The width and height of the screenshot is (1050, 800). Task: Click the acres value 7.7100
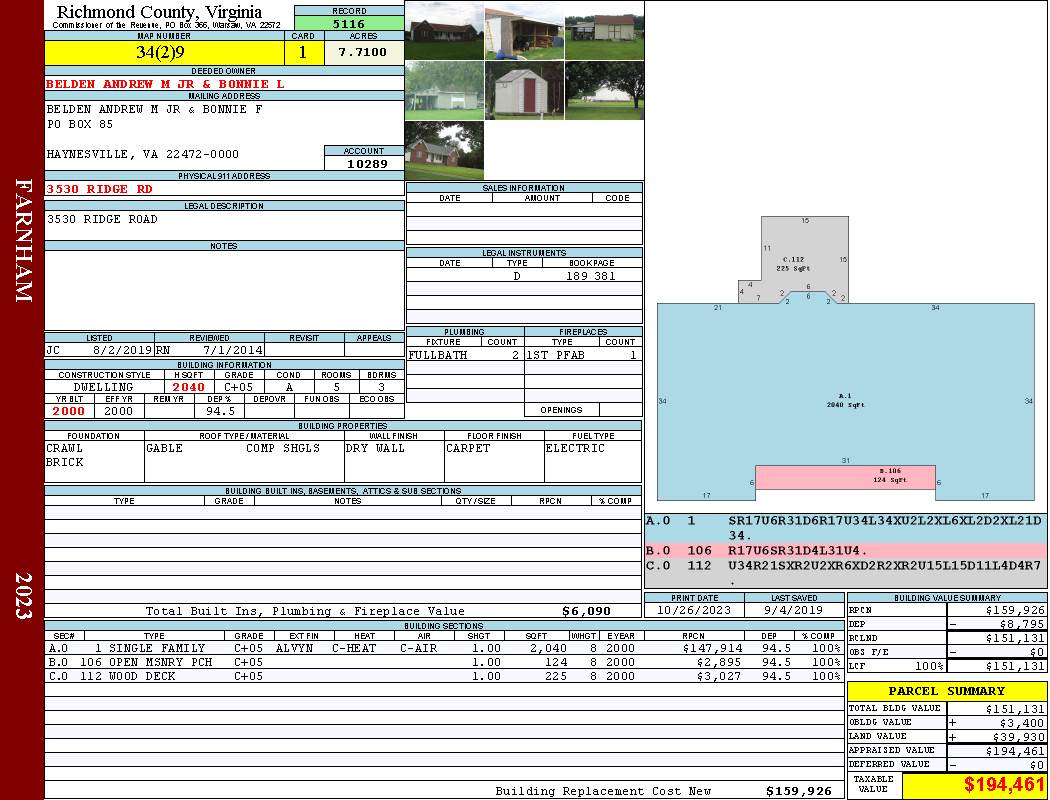click(362, 53)
